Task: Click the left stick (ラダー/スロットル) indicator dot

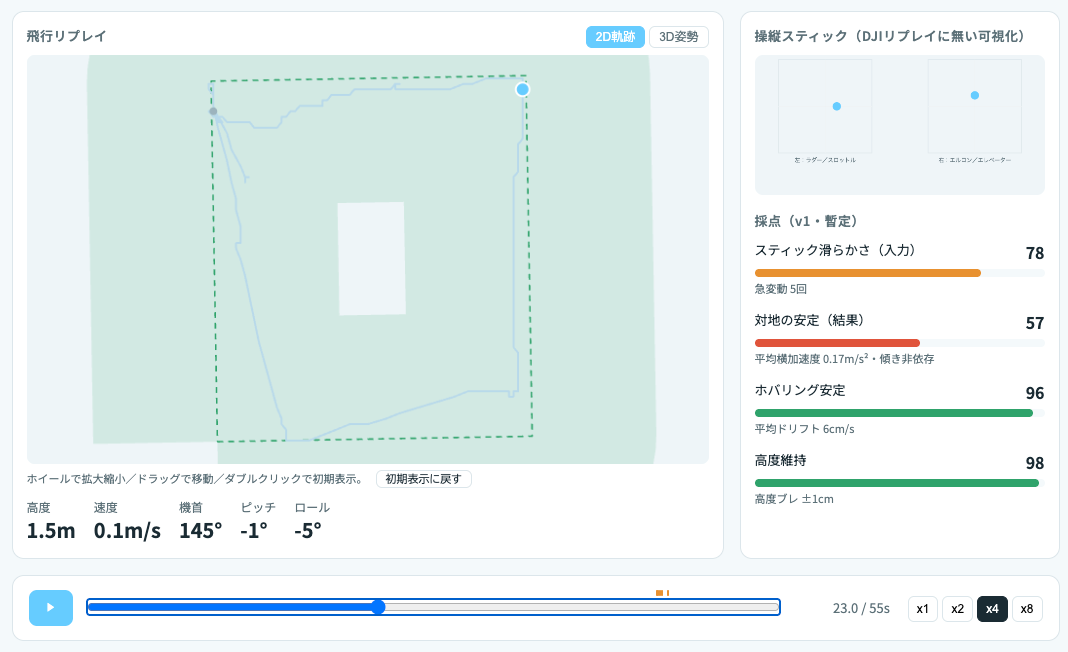Action: click(x=836, y=106)
